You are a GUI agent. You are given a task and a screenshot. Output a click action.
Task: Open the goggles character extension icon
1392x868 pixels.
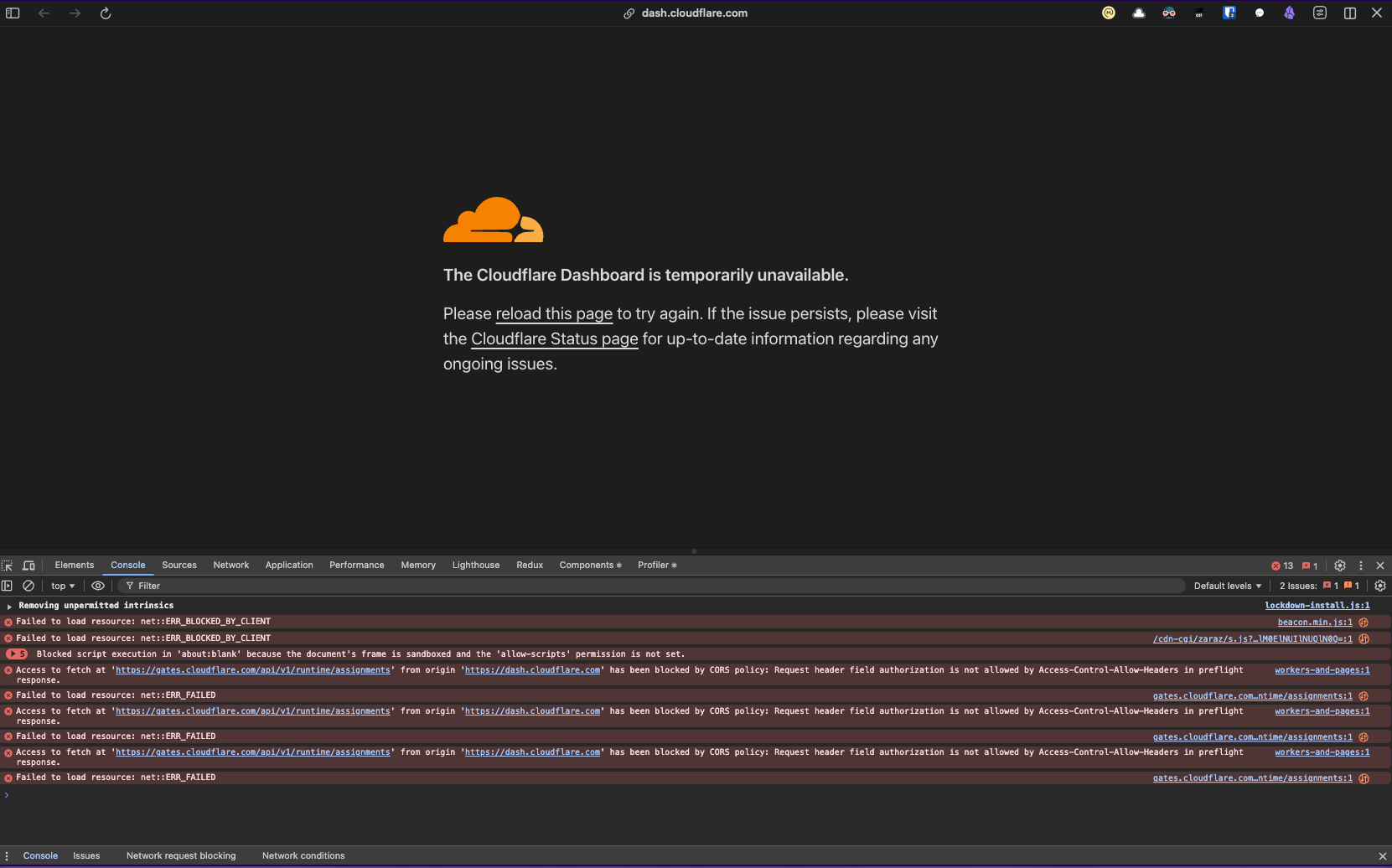1169,13
